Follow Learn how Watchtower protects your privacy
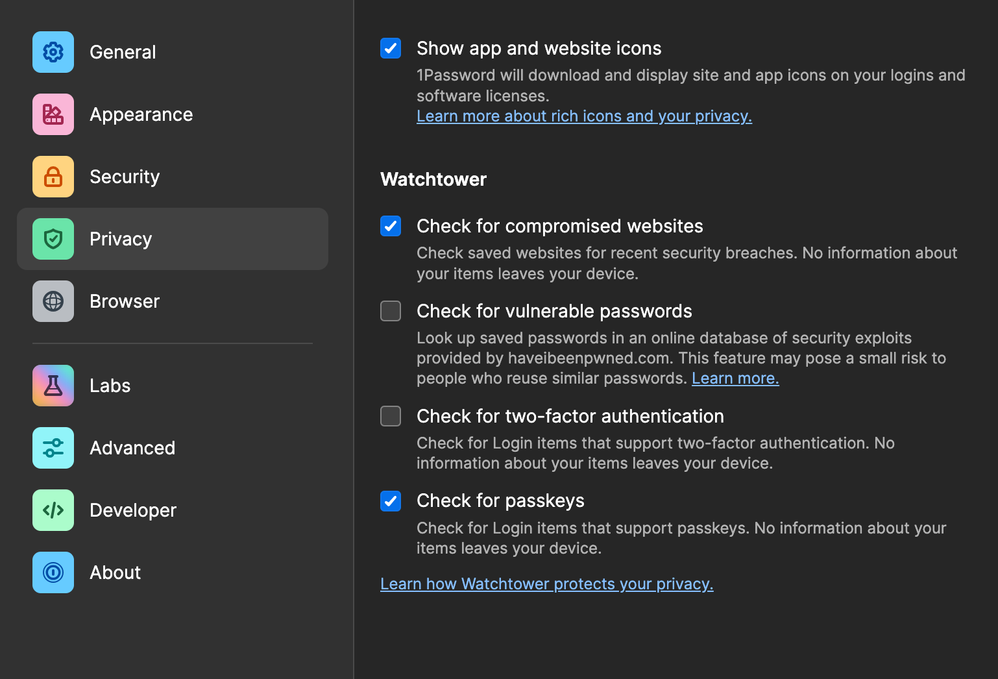 pyautogui.click(x=546, y=584)
